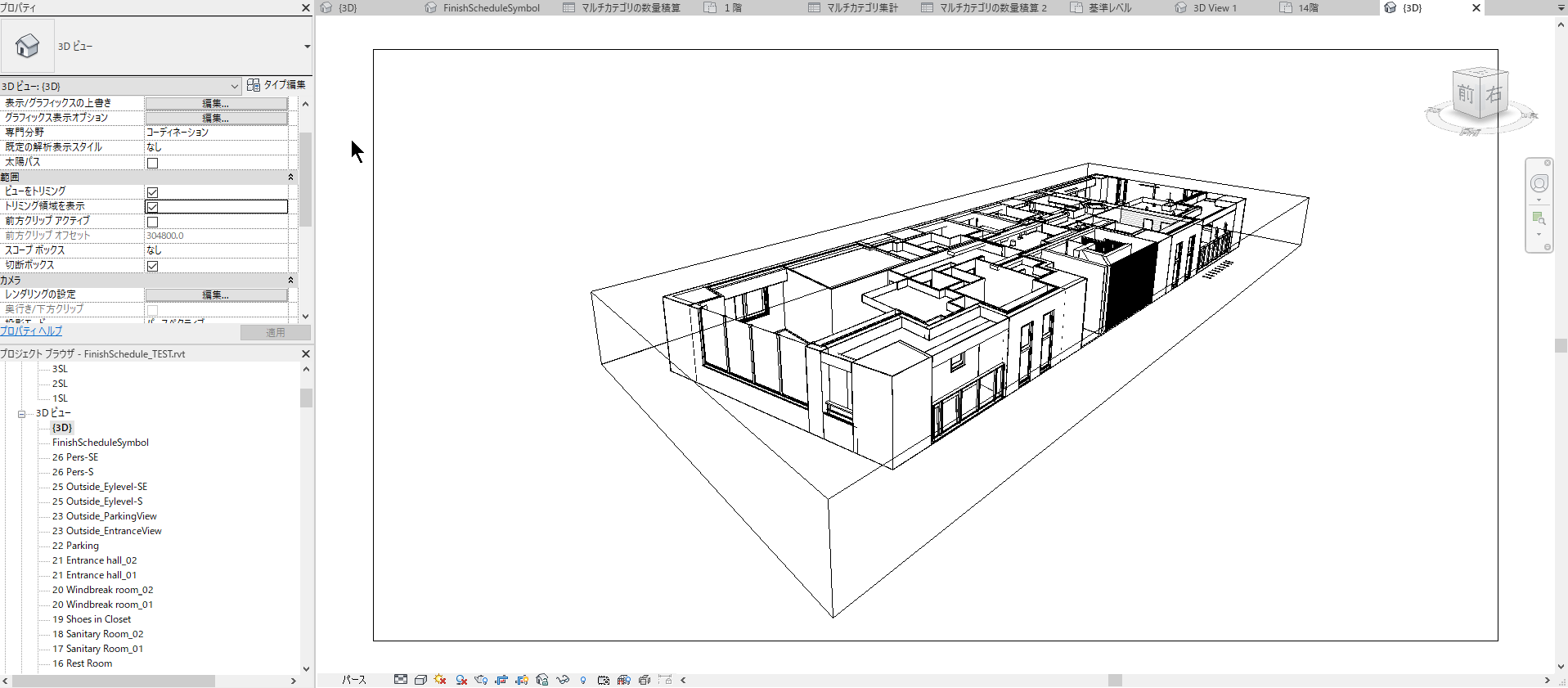Image resolution: width=1568 pixels, height=688 pixels.
Task: Close the Properties palette
Action: (x=306, y=7)
